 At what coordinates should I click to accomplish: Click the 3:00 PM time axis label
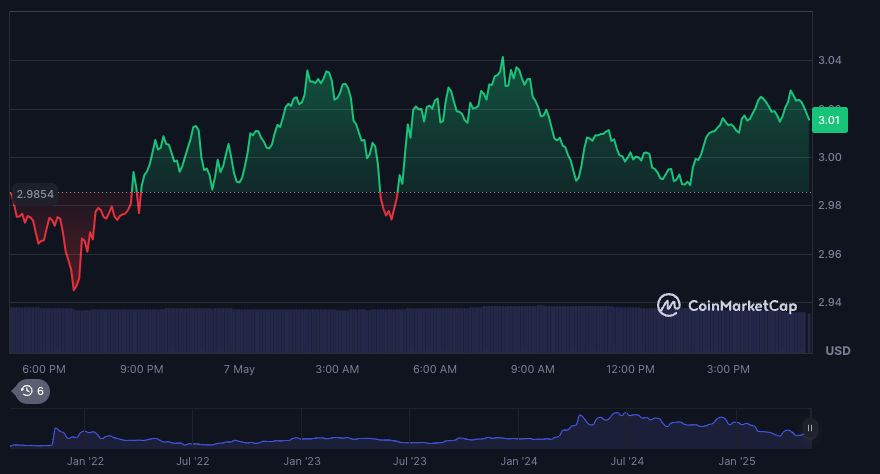point(728,369)
